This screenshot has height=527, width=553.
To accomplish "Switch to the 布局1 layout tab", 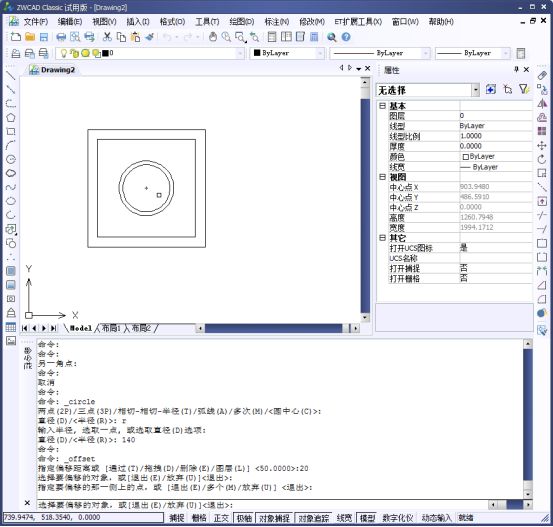I will pos(111,328).
